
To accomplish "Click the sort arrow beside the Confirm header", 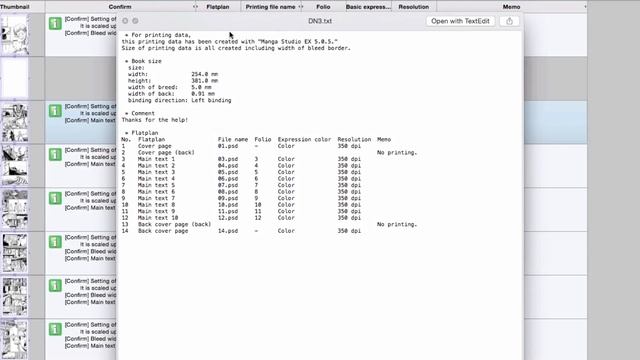I will tap(195, 7).
